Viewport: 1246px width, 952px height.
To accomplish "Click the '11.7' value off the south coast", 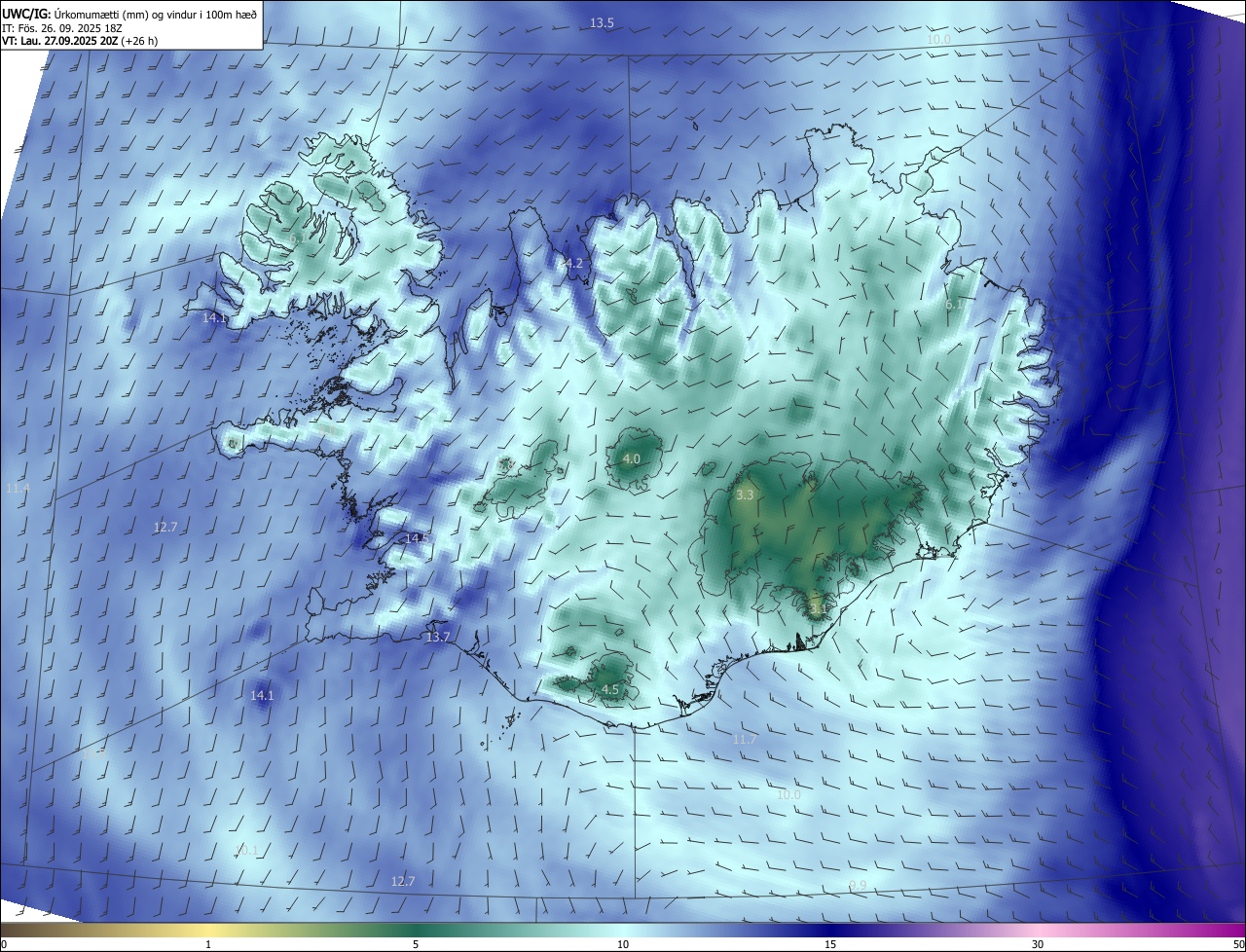I will [x=744, y=740].
